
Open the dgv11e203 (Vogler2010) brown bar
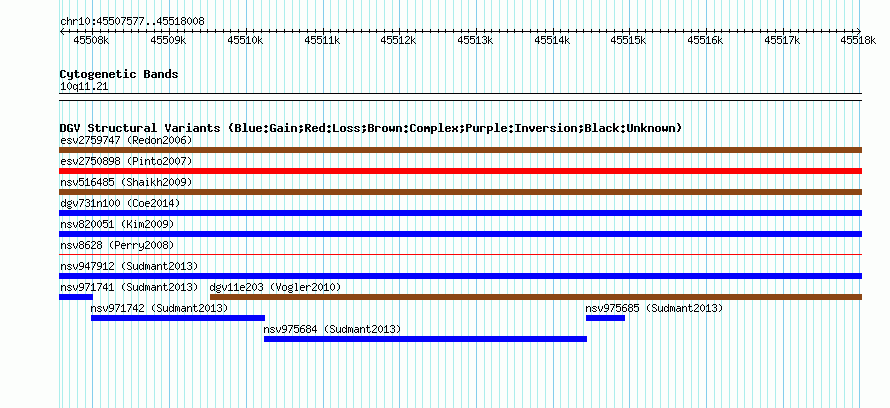[x=536, y=297]
